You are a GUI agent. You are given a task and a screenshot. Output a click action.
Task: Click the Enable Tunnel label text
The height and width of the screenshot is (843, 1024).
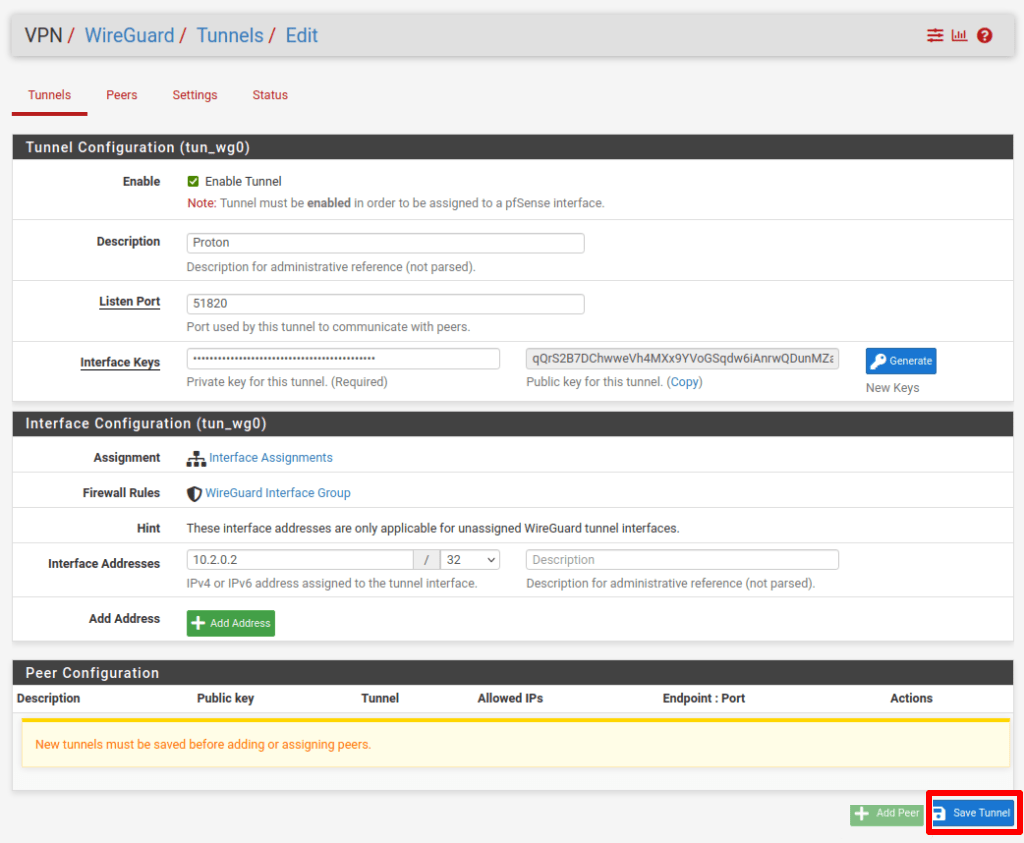click(x=243, y=182)
